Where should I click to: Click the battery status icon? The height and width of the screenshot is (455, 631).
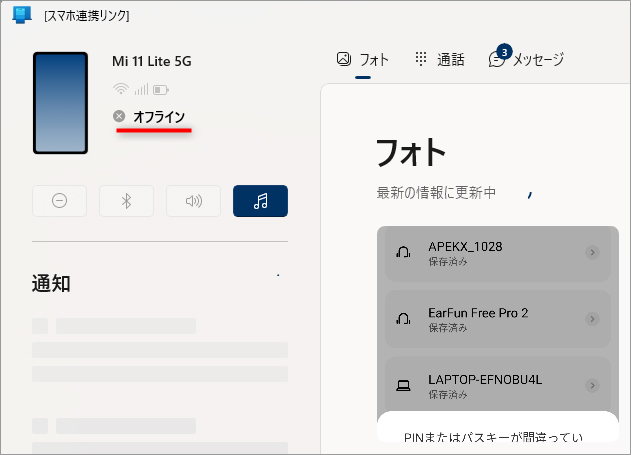pos(161,89)
